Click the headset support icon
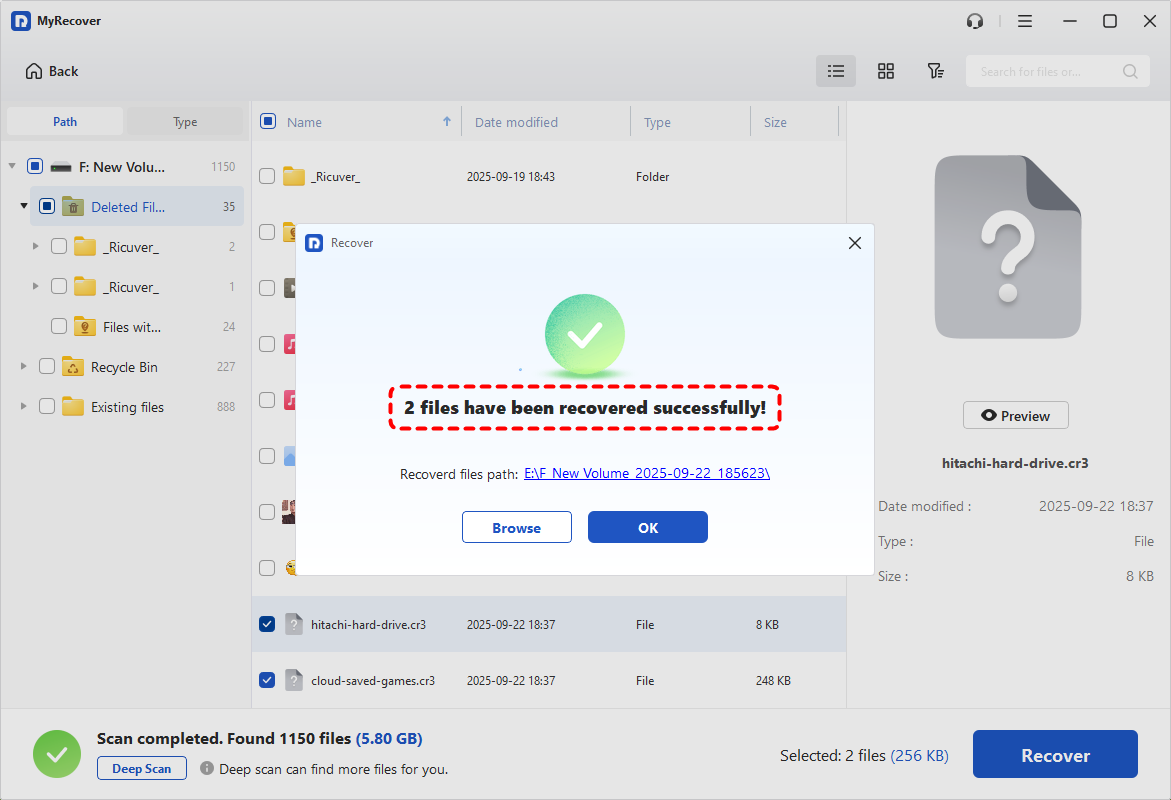This screenshot has height=800, width=1171. [975, 21]
